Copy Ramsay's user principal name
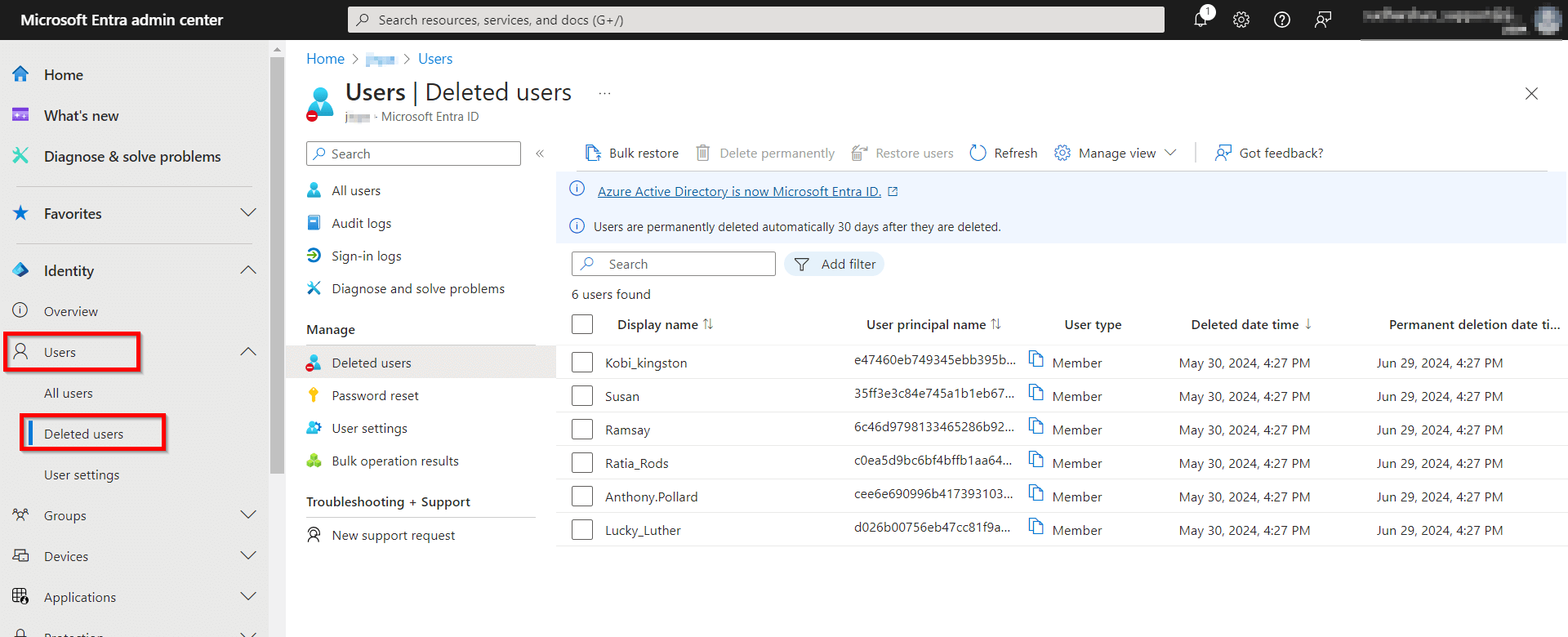Screen dimensions: 1568x637 pos(1036,425)
